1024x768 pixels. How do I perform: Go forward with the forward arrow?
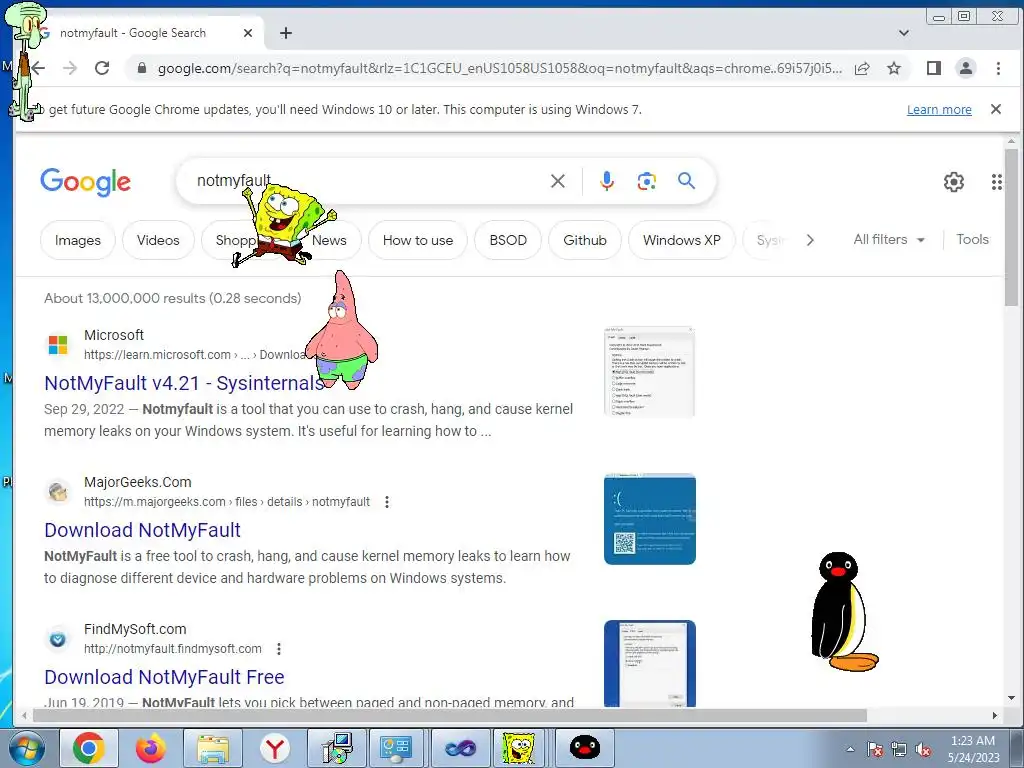tap(70, 68)
